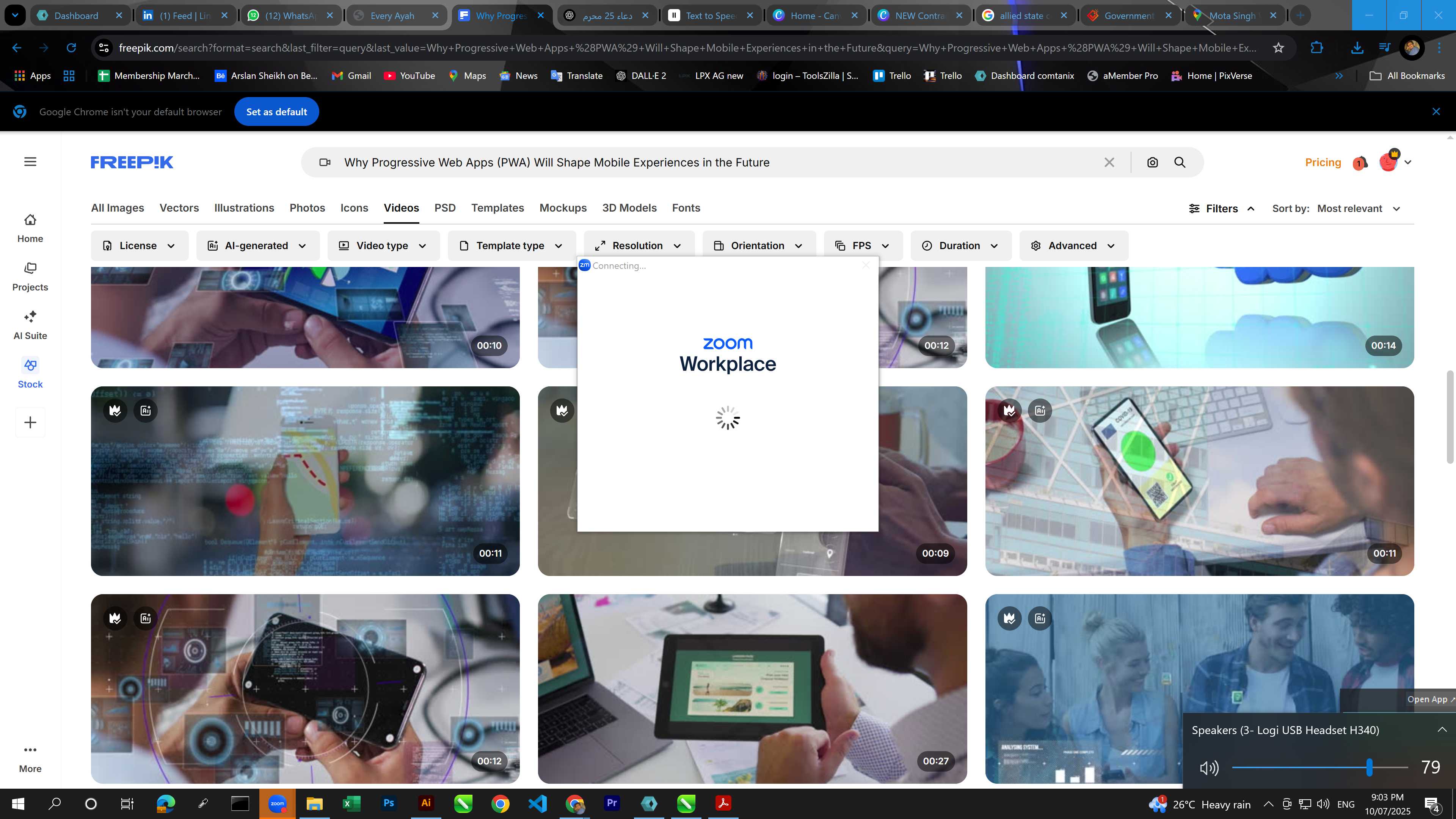Screen dimensions: 1456x819
Task: Collapse the Filters panel
Action: pos(1222,209)
